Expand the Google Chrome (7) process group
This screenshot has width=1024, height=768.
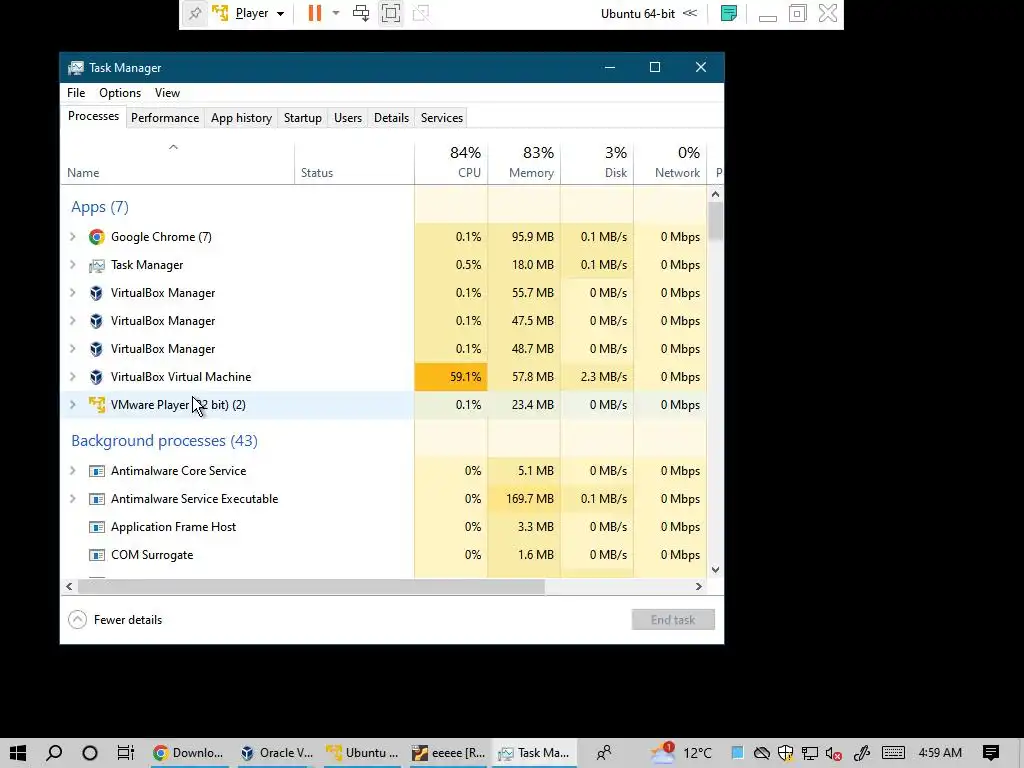point(72,237)
